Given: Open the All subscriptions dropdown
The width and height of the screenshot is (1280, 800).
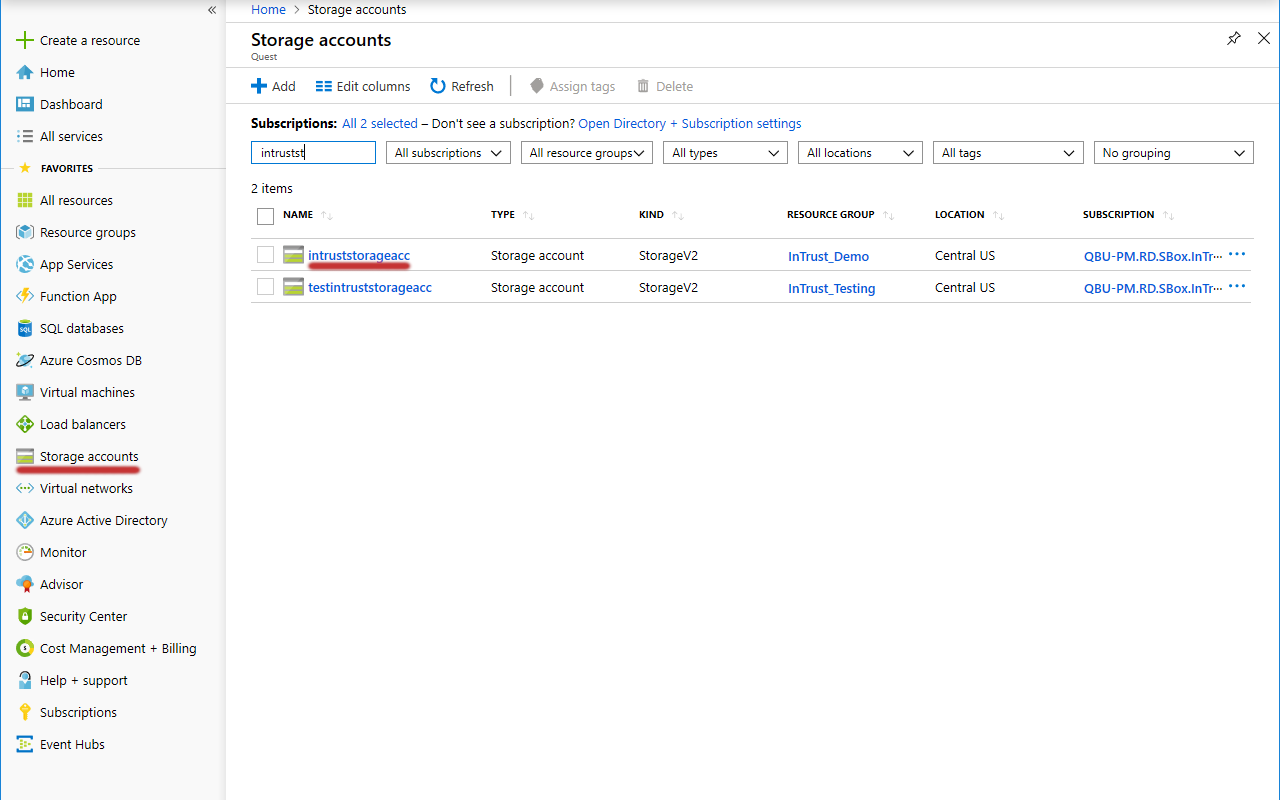Looking at the screenshot, I should 448,153.
